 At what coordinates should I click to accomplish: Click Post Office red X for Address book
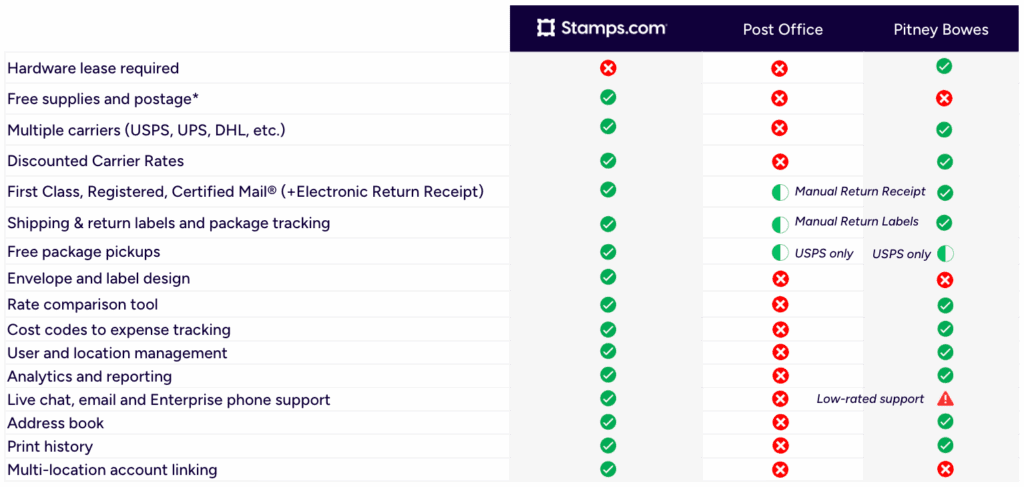(780, 423)
